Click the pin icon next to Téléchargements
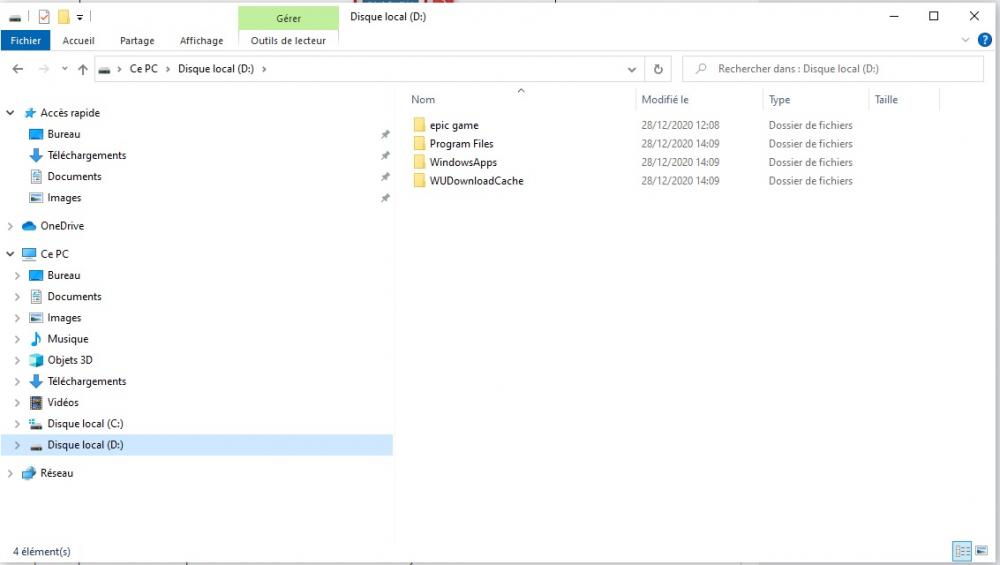 [x=385, y=156]
